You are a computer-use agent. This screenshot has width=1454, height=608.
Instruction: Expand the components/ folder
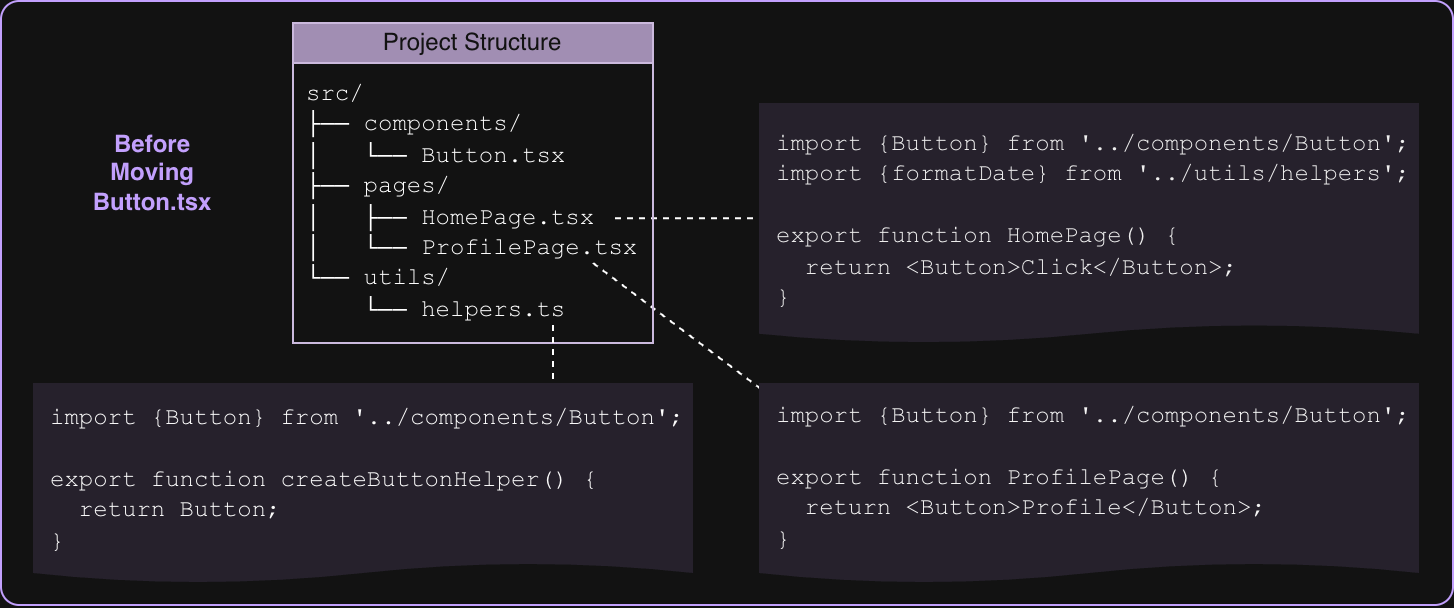click(x=442, y=124)
